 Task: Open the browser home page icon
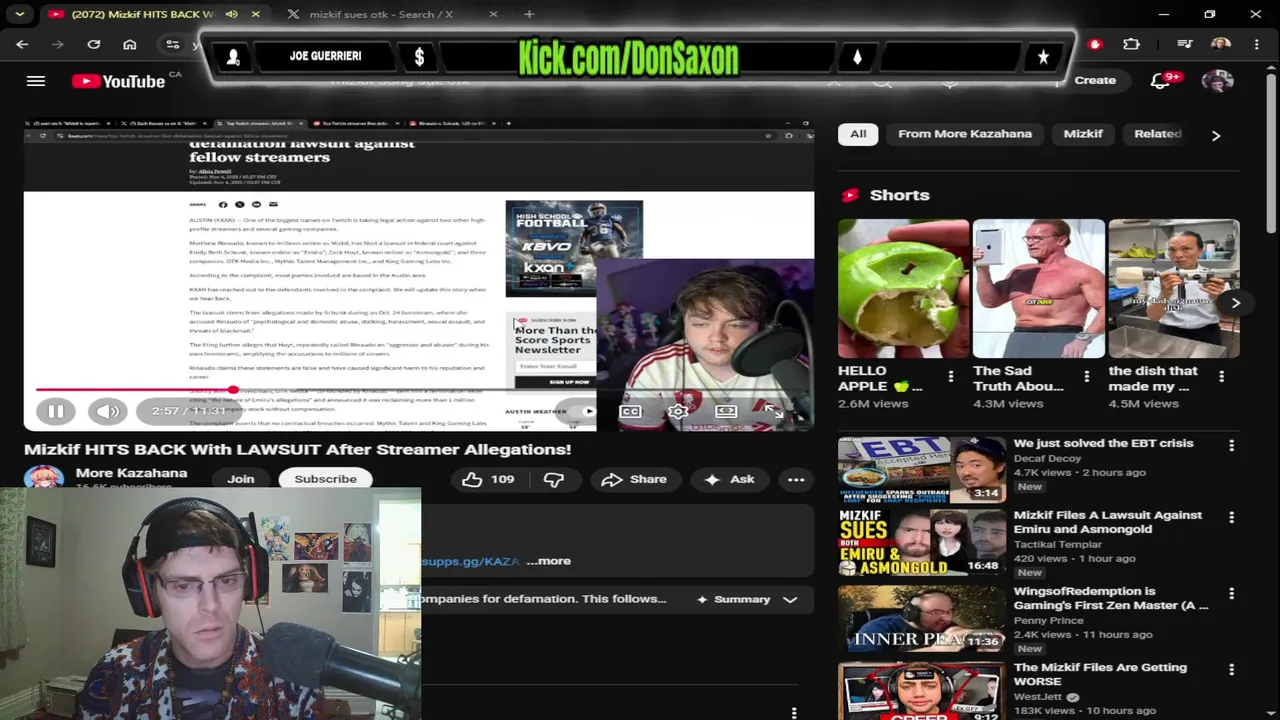(x=130, y=44)
